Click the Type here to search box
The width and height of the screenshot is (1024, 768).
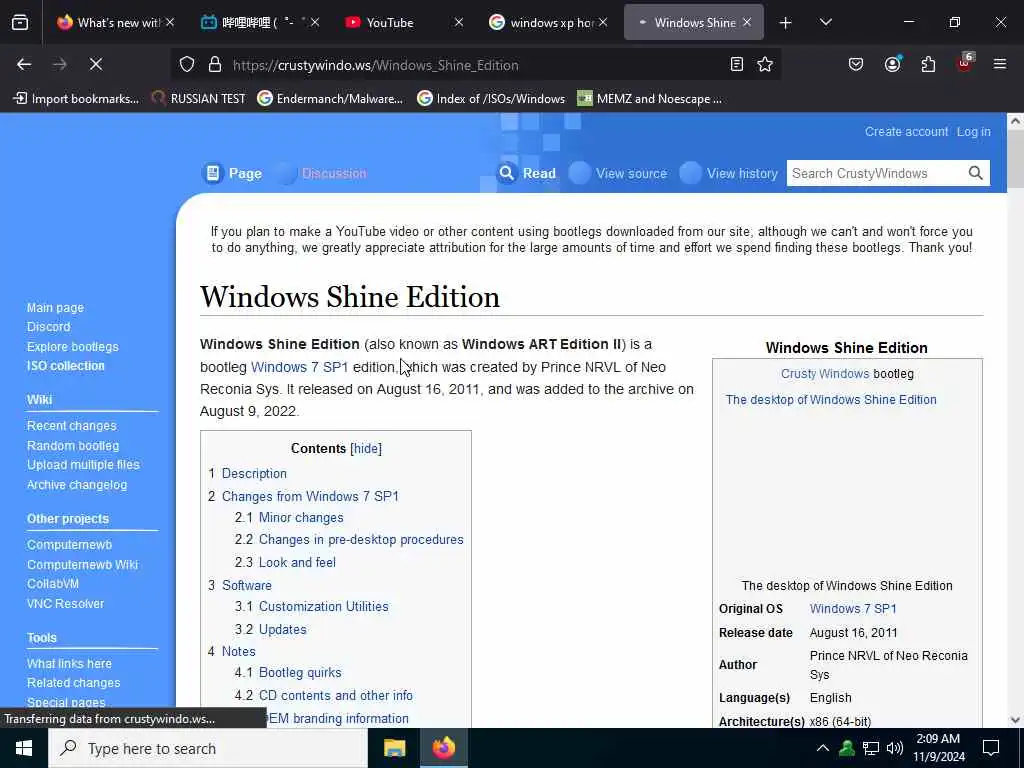click(208, 748)
